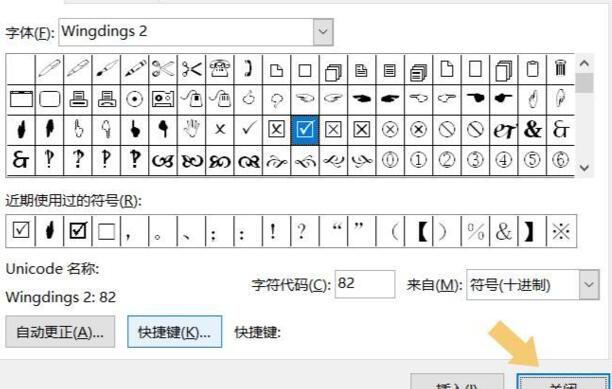Choose the paintbrush symbol
Screen dimensions: 612x389
(x=106, y=69)
